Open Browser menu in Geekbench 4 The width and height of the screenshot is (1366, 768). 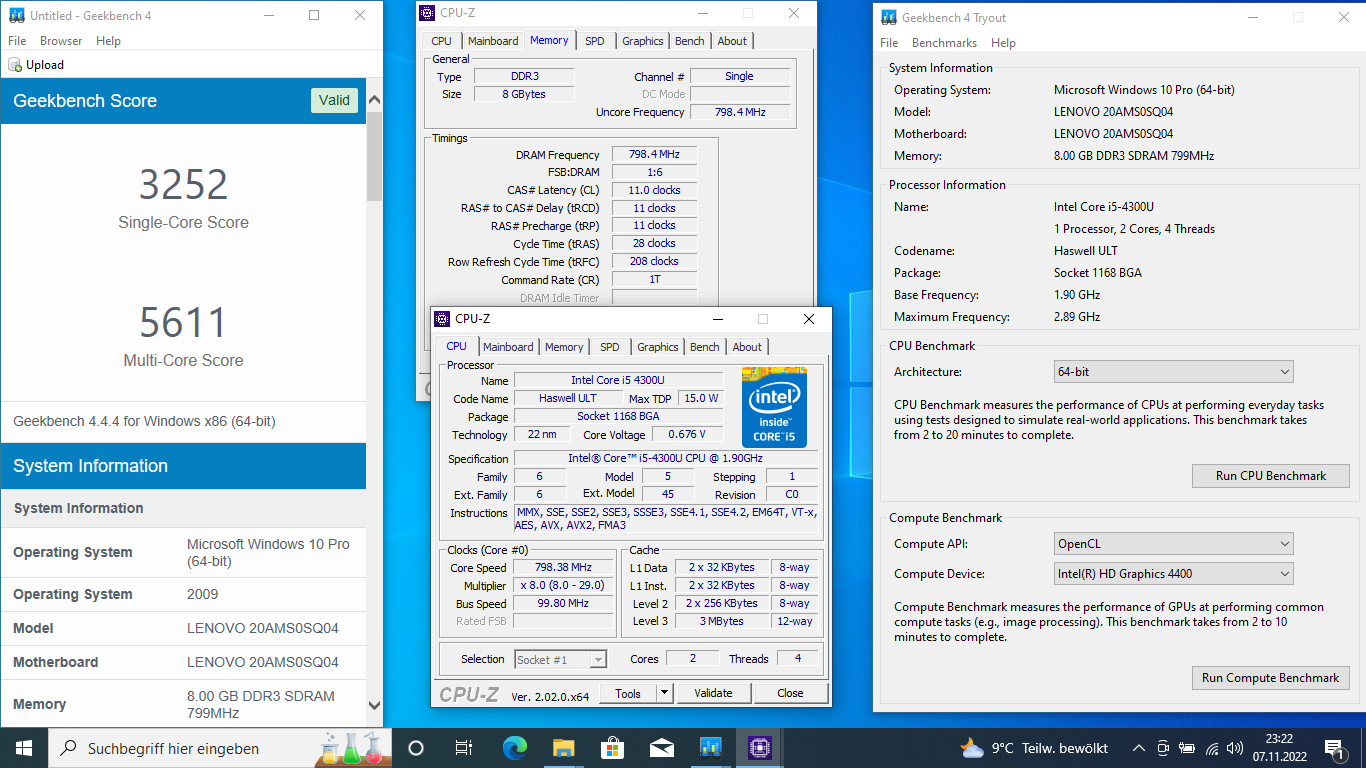(x=61, y=41)
